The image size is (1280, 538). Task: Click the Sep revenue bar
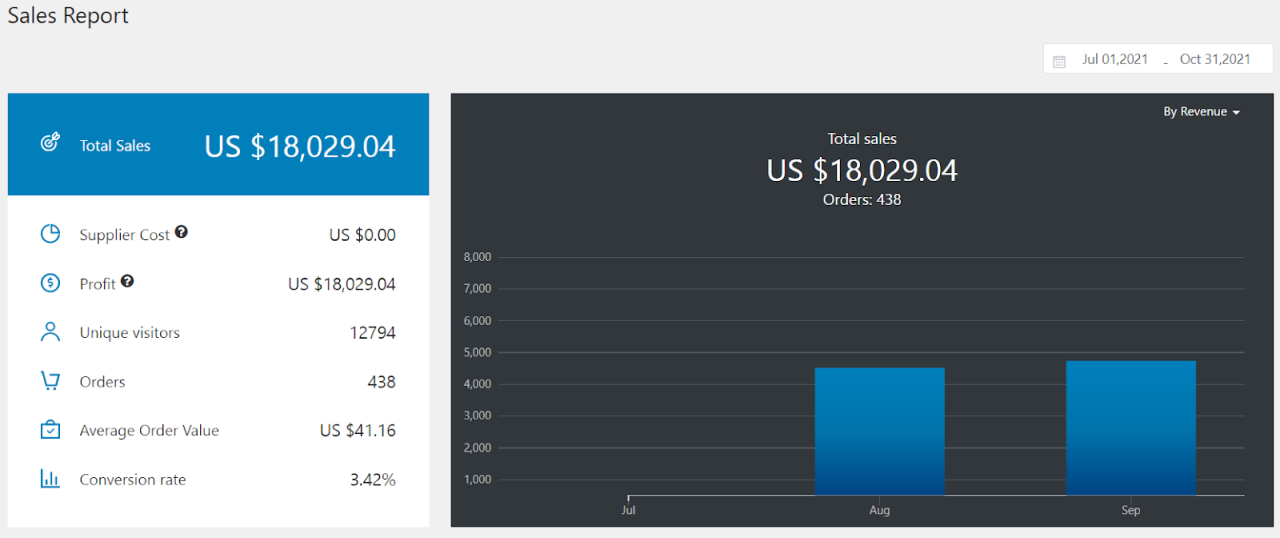[x=1131, y=428]
